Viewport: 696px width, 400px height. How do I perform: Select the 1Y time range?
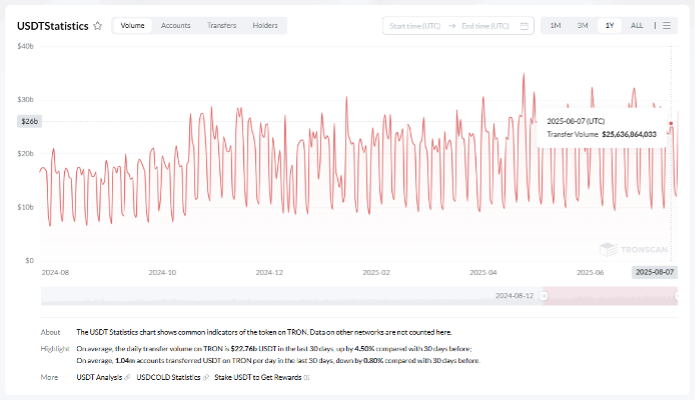coord(609,26)
